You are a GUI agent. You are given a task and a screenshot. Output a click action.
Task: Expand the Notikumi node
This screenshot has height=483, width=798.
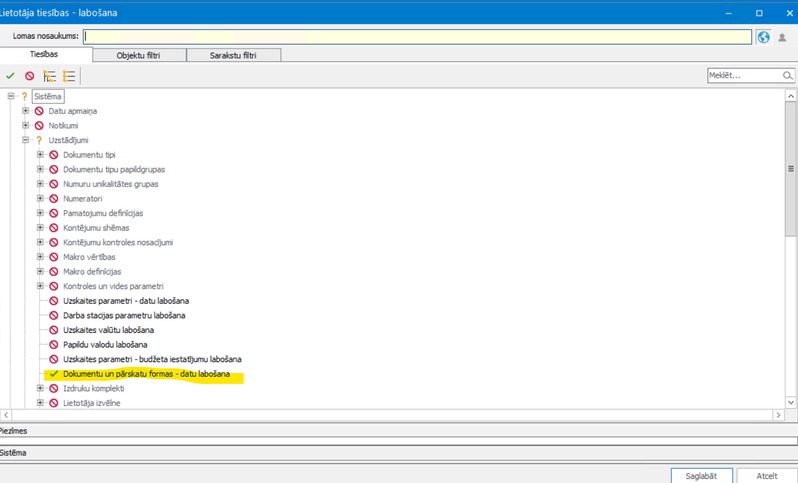click(25, 125)
